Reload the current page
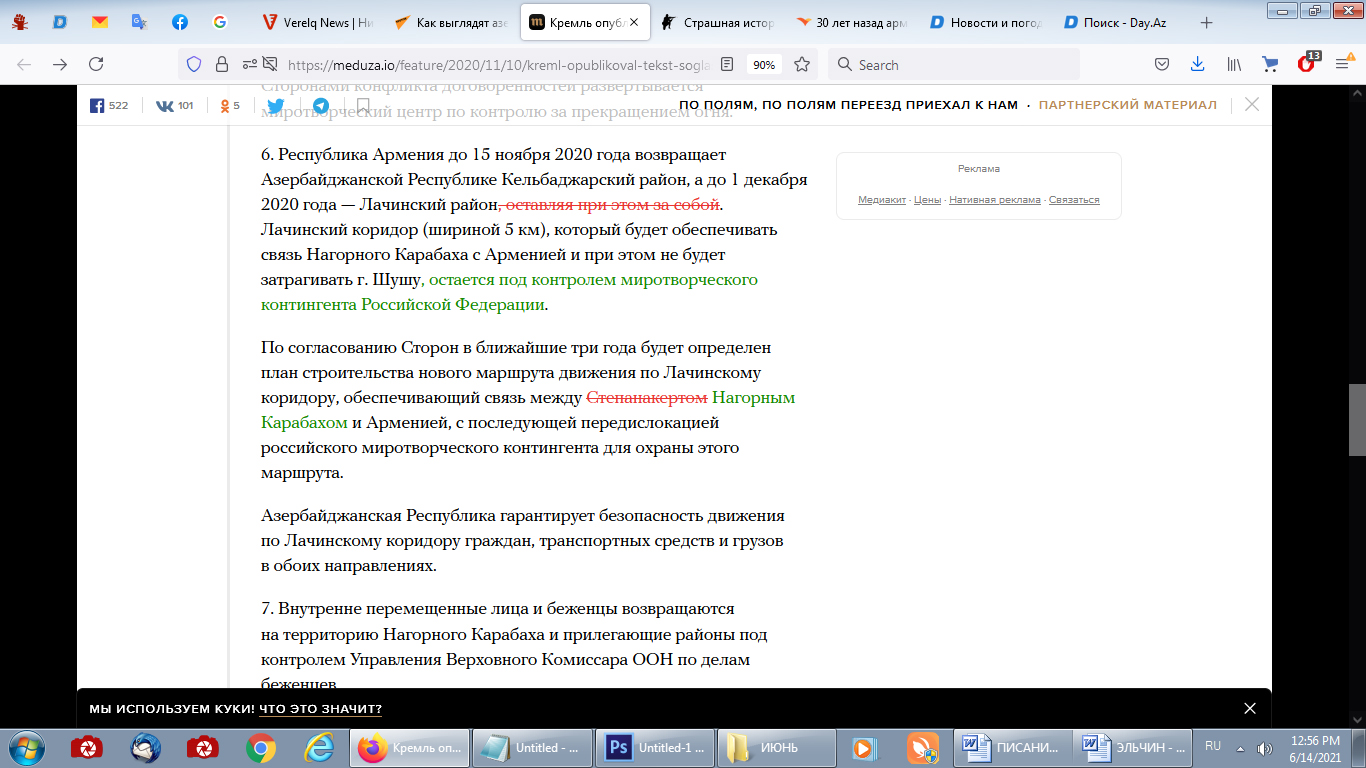1366x768 pixels. point(96,65)
